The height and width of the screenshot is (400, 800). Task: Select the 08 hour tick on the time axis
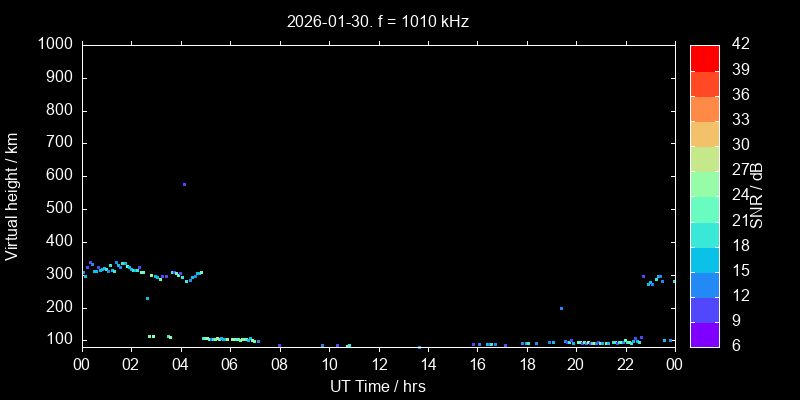pyautogui.click(x=279, y=364)
